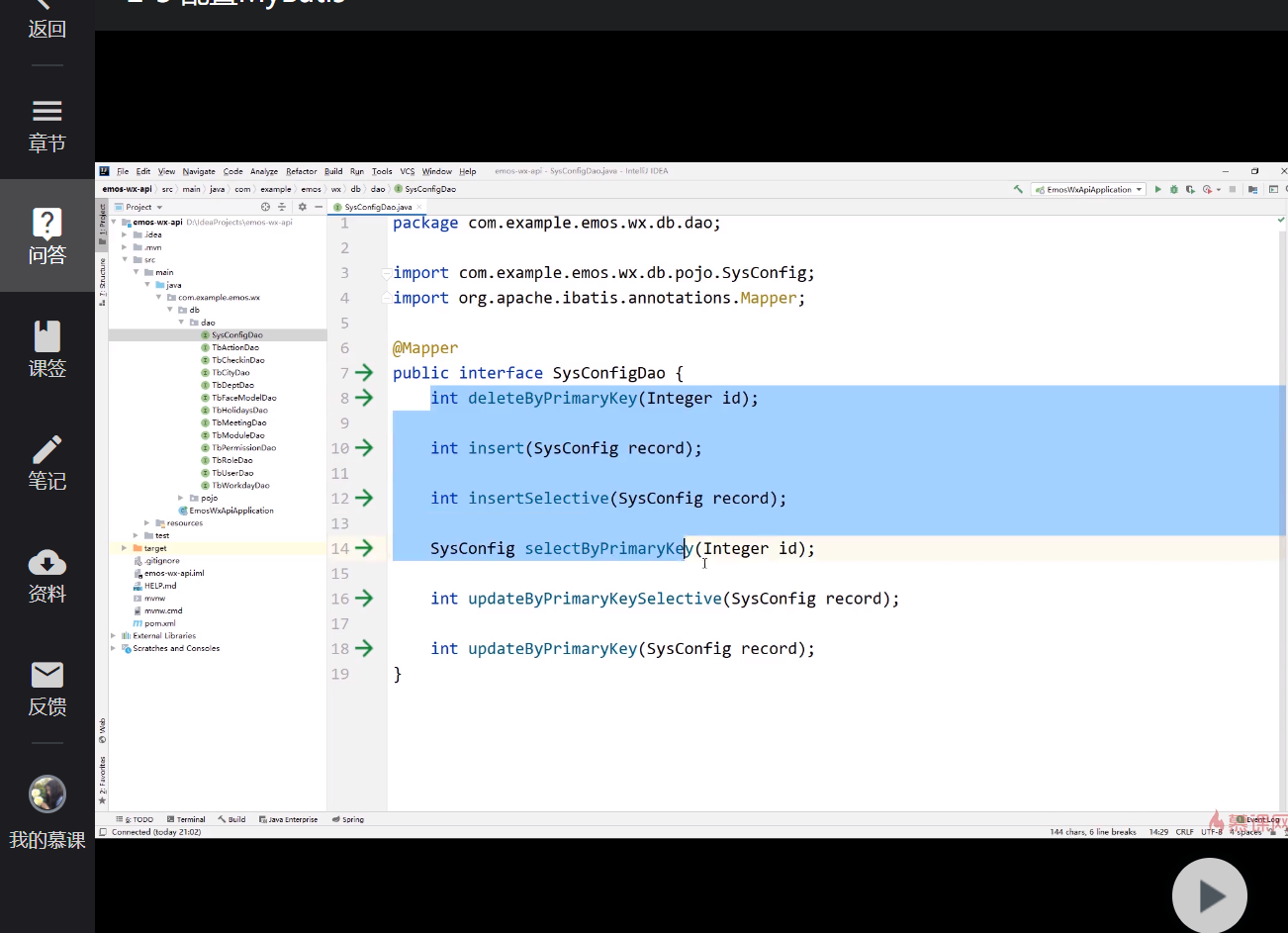Select the SysConfigDao.java editor tab
The image size is (1288, 933).
[377, 207]
